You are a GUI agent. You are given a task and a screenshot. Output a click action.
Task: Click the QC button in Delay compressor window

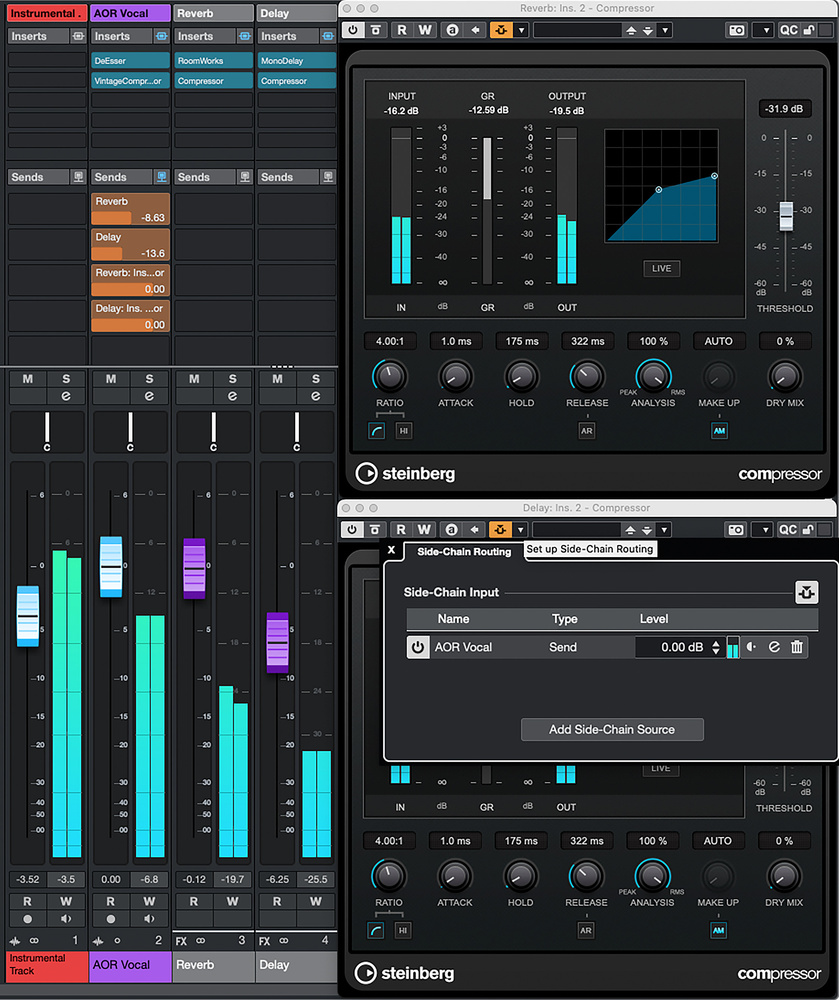point(788,530)
